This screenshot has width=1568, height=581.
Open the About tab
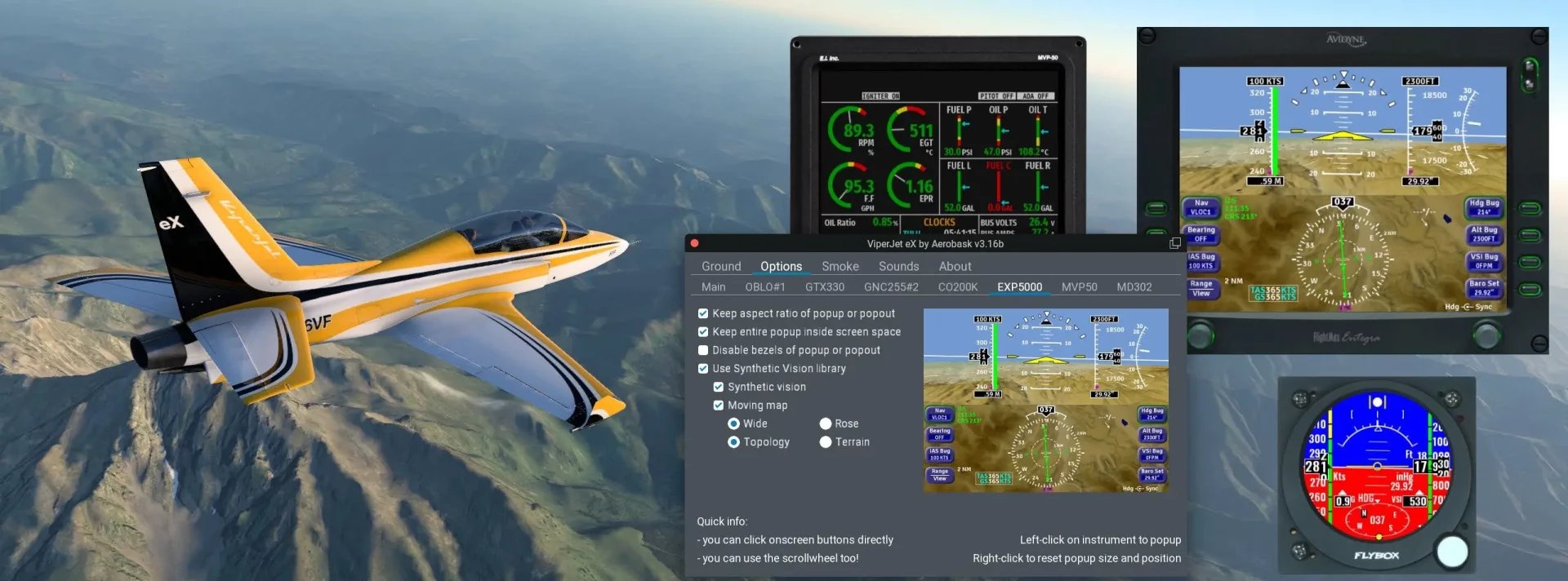pos(955,266)
